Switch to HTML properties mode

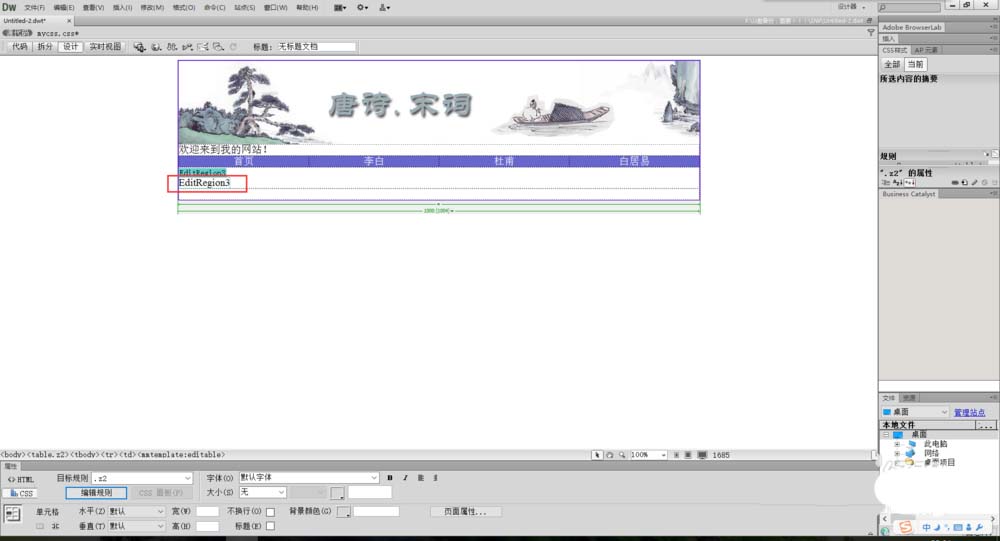[21, 479]
